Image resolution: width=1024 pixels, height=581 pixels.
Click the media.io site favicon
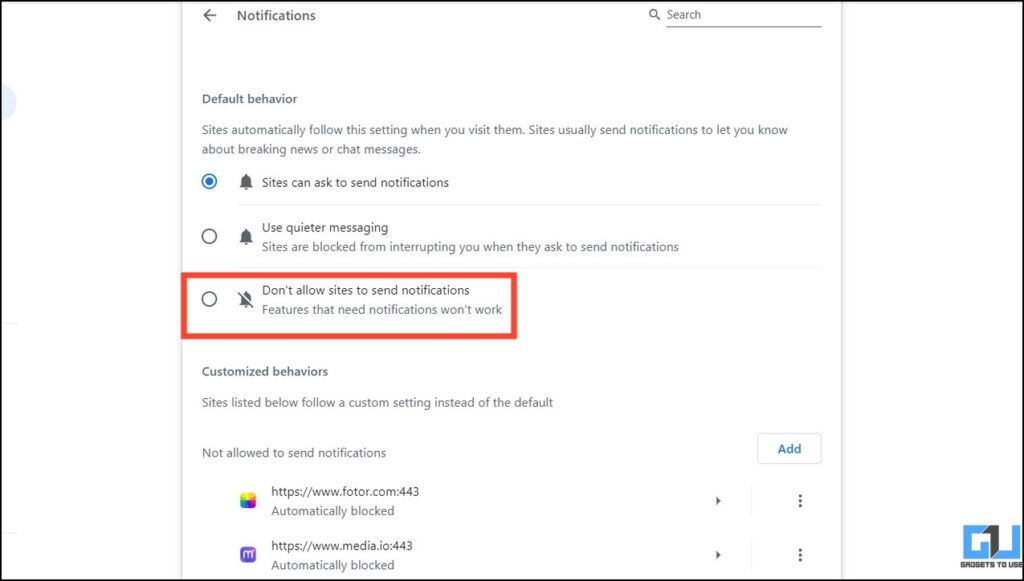(x=247, y=554)
